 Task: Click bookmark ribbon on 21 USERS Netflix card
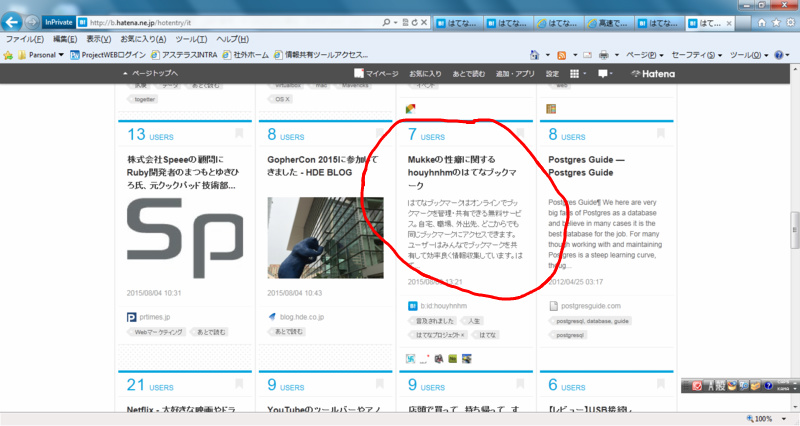coord(239,384)
